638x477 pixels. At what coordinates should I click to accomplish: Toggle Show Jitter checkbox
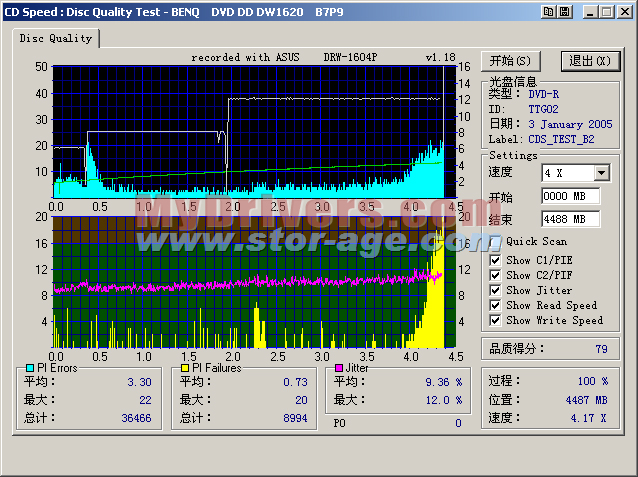tap(495, 290)
